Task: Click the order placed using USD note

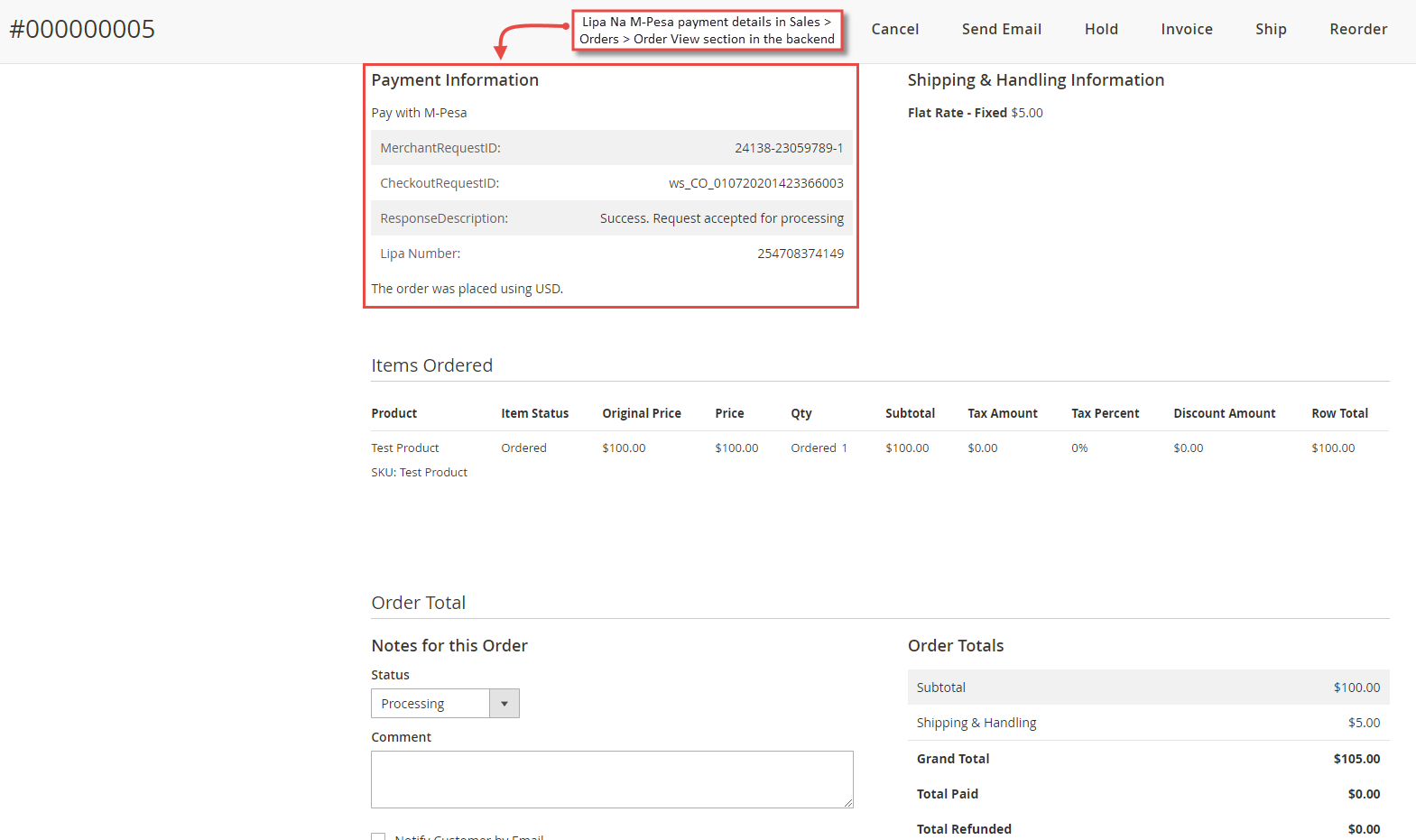Action: pos(467,289)
